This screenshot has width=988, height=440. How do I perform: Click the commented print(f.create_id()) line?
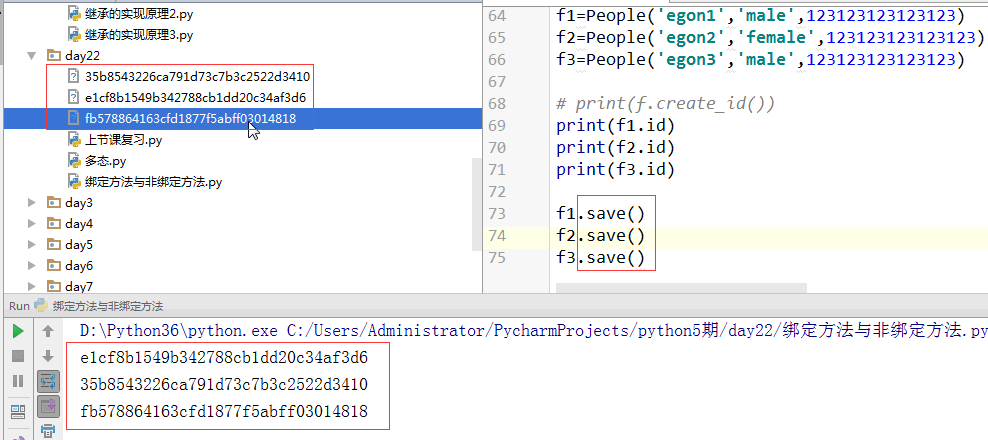[x=665, y=104]
